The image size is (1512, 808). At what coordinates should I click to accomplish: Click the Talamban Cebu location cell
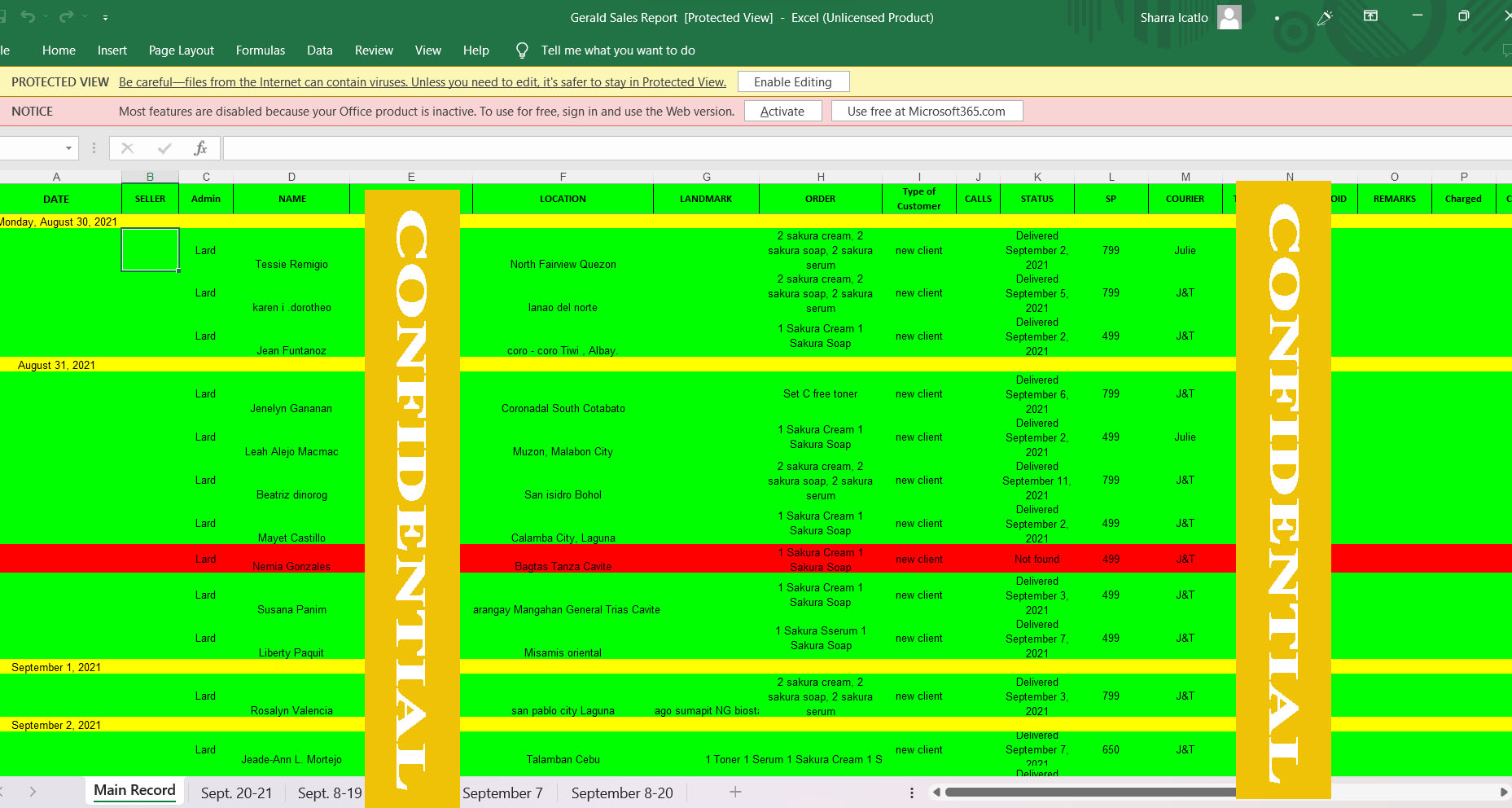[x=563, y=749]
